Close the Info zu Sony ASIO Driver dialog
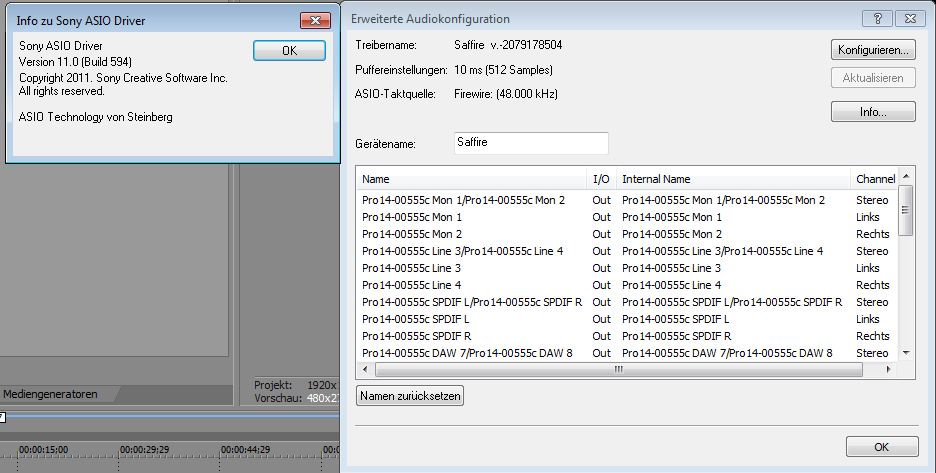 [315, 21]
